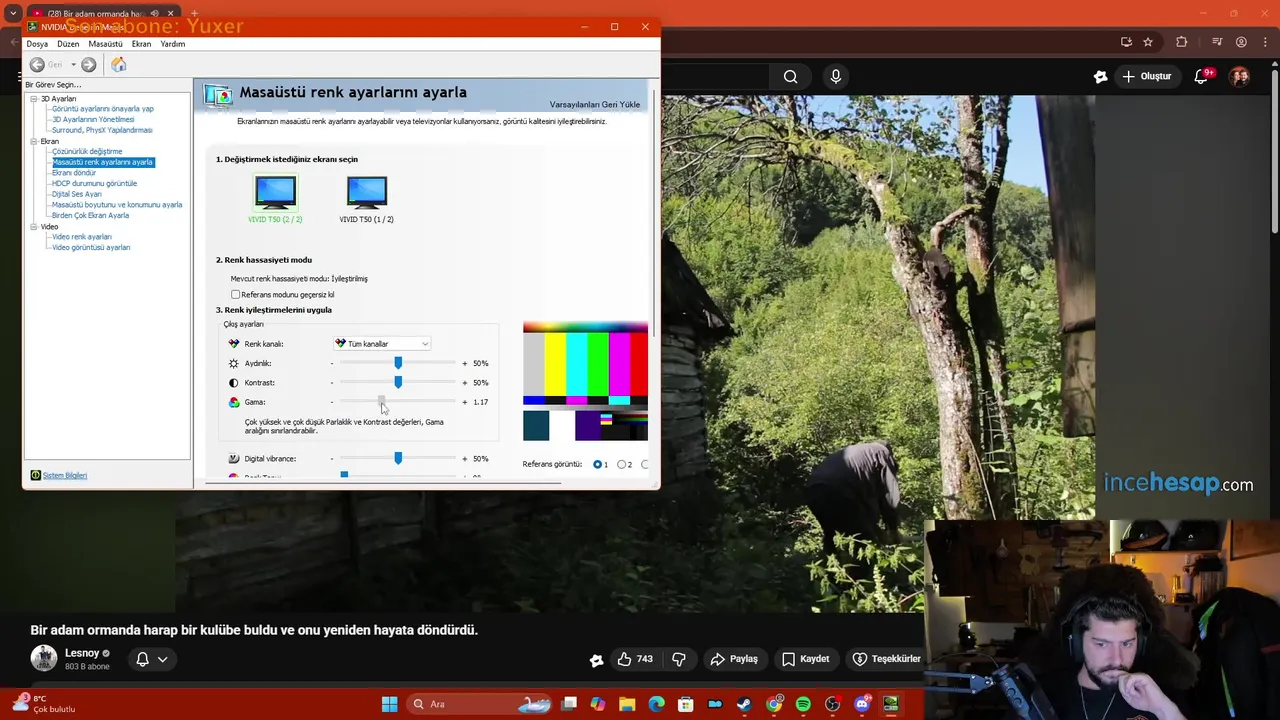Collapse the Ekran tree node
The width and height of the screenshot is (1280, 720).
pyautogui.click(x=34, y=141)
